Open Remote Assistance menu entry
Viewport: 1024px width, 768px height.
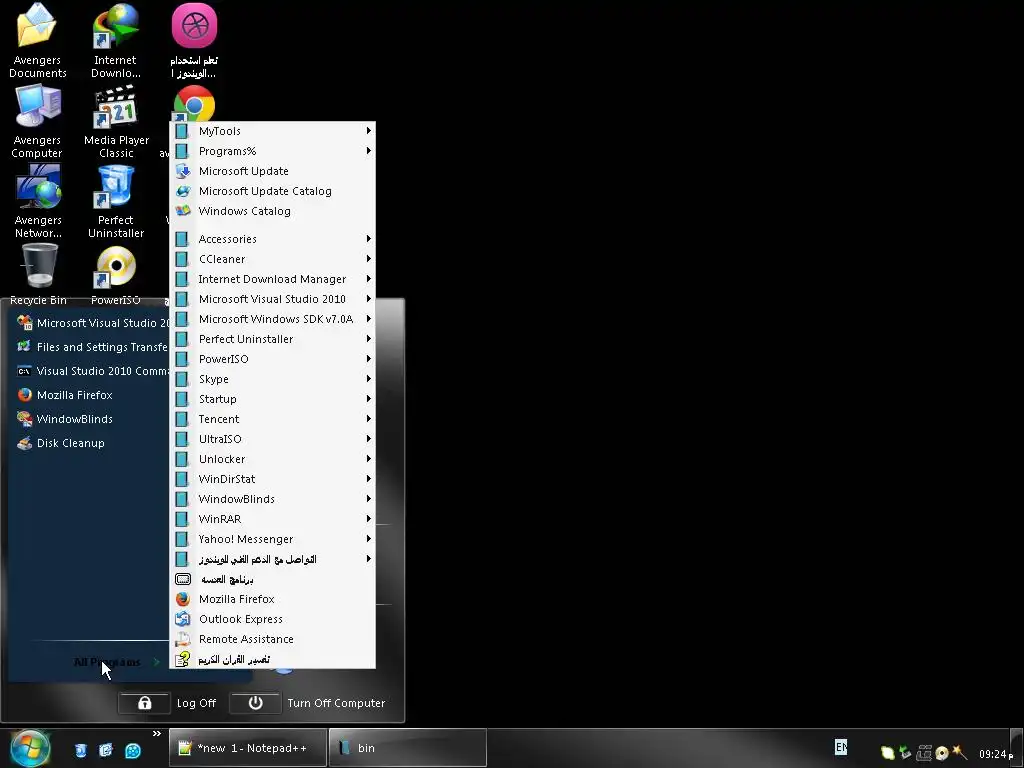pos(272,639)
